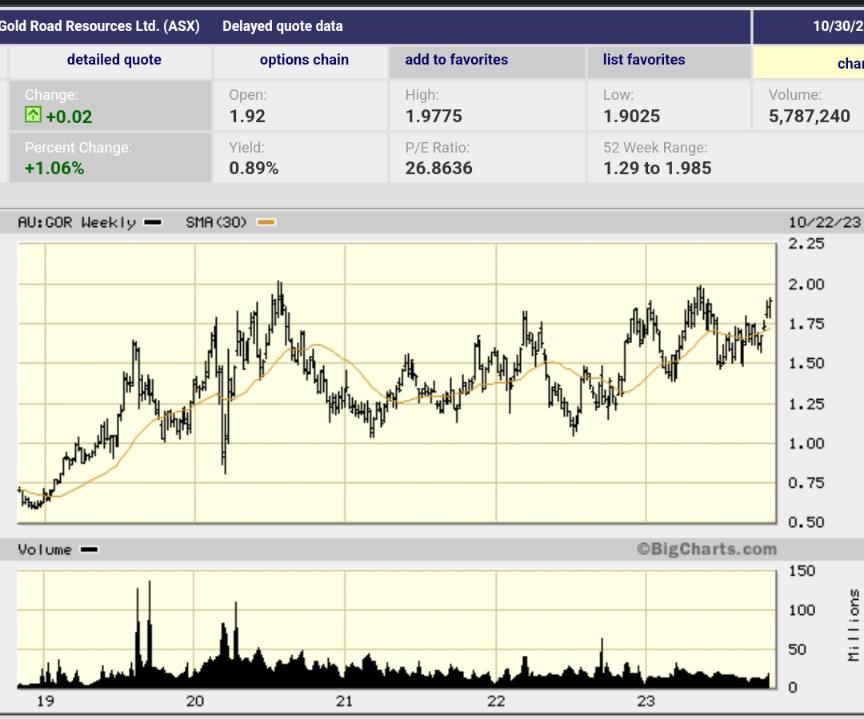This screenshot has height=719, width=864.
Task: Click the Delayed quote data label
Action: pos(283,26)
